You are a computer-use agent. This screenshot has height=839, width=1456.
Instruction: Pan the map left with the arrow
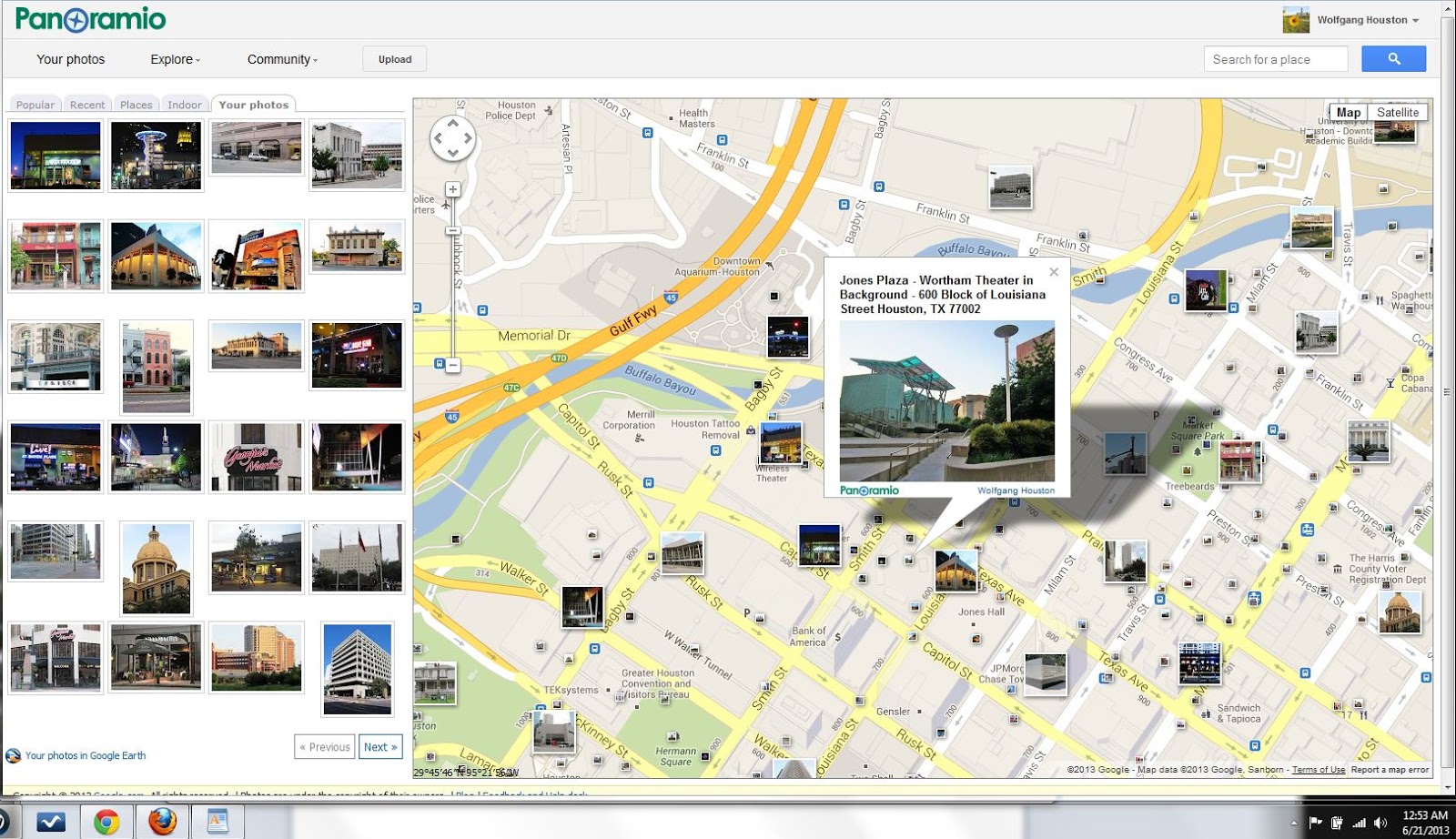pyautogui.click(x=438, y=139)
